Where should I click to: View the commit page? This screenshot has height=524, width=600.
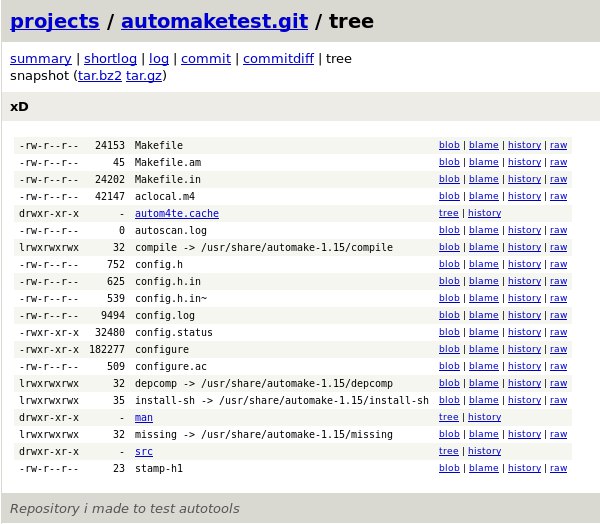(206, 59)
